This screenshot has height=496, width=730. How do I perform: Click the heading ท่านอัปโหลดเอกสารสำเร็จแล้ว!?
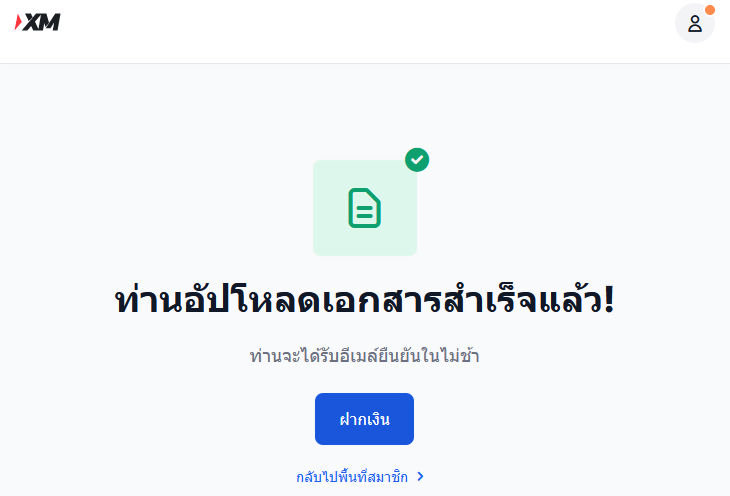tap(365, 299)
